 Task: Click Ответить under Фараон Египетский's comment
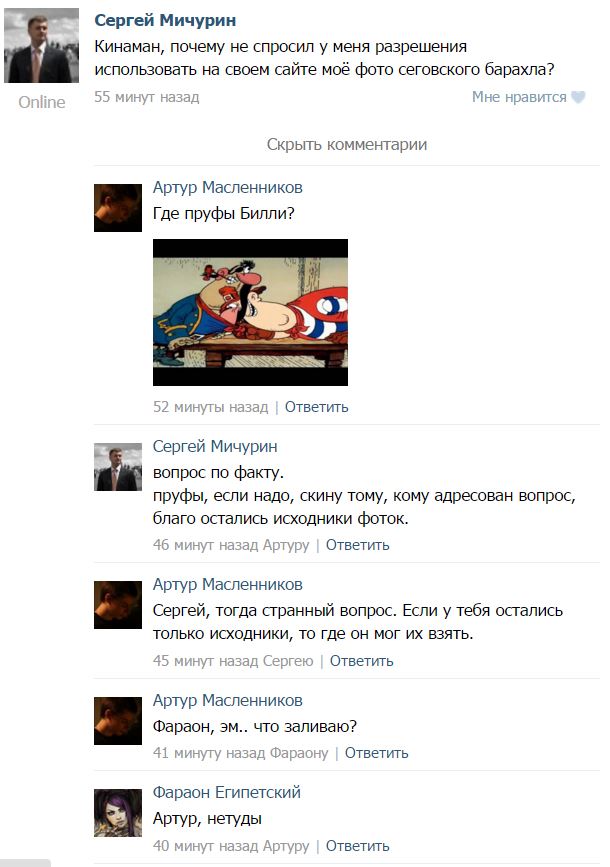click(357, 845)
